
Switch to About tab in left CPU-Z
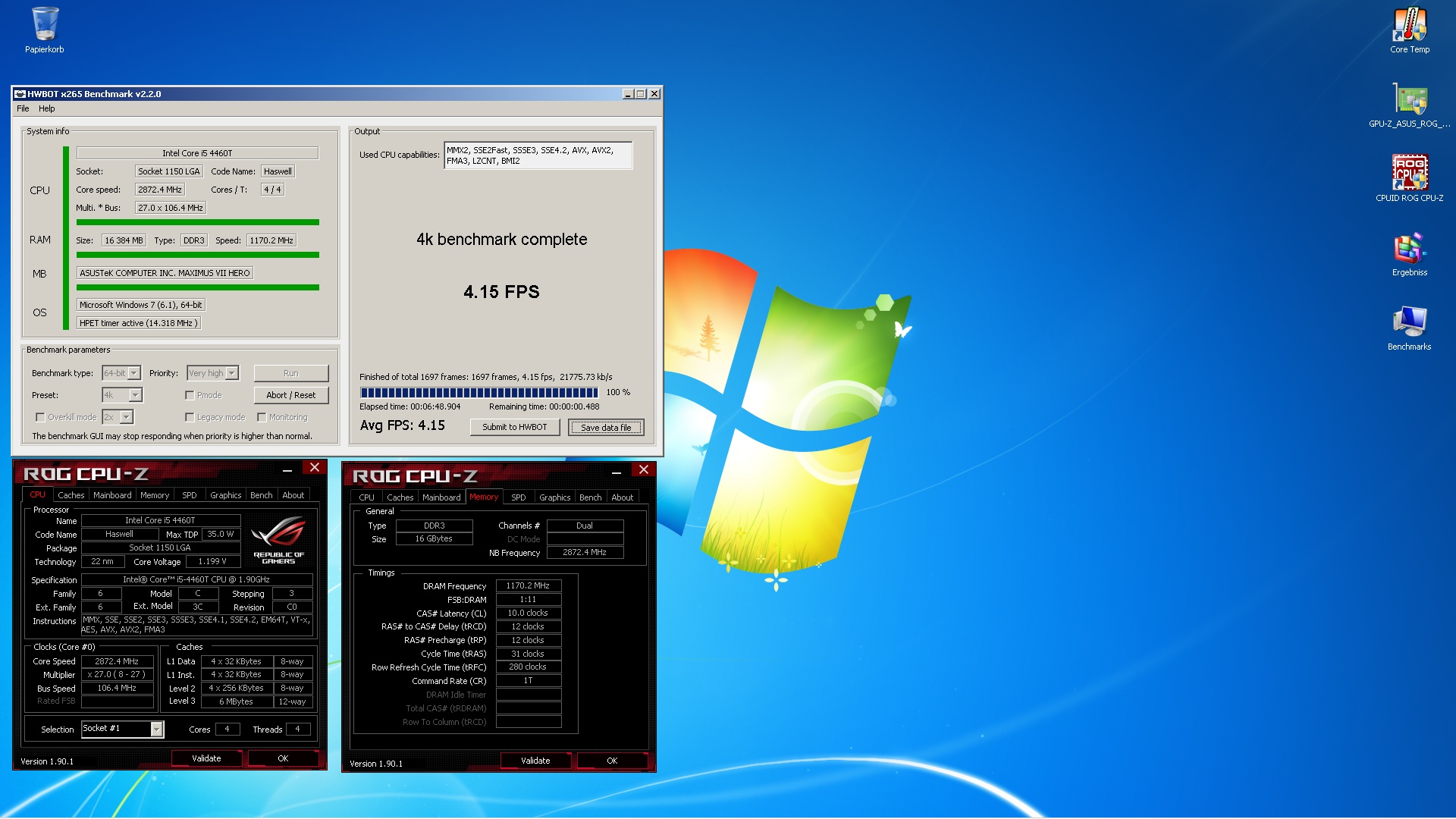point(293,495)
